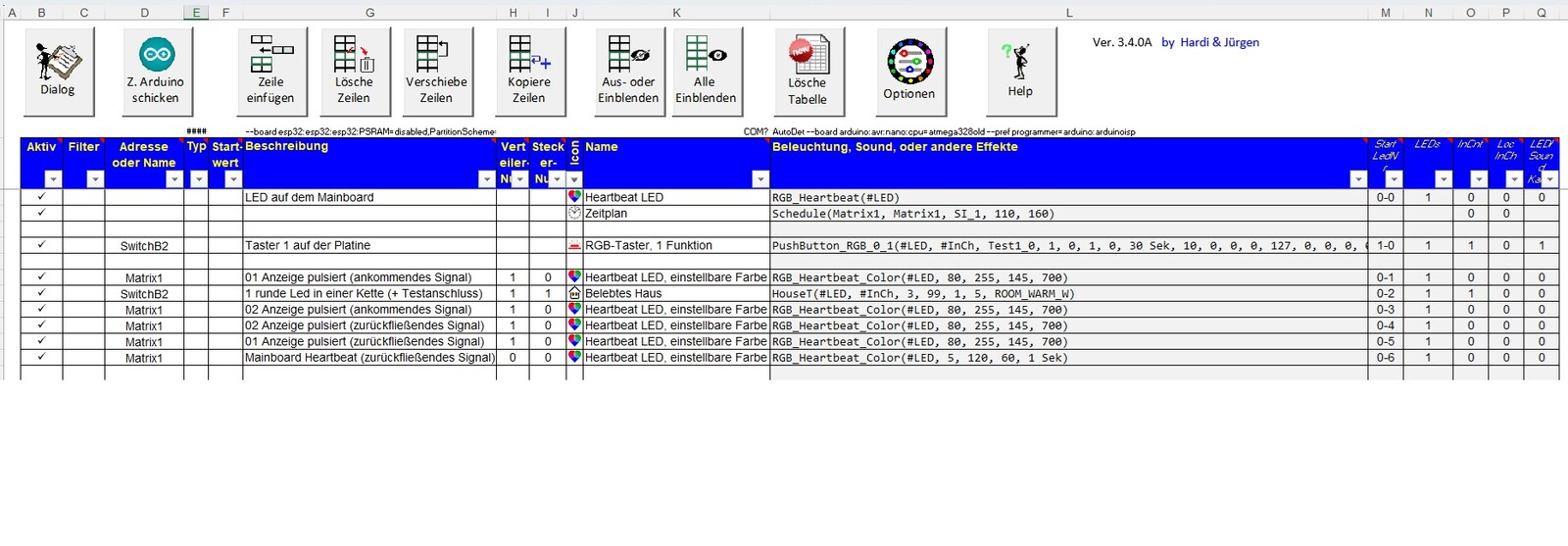This screenshot has height=546, width=1568.
Task: Open the Help button
Action: (x=1021, y=71)
